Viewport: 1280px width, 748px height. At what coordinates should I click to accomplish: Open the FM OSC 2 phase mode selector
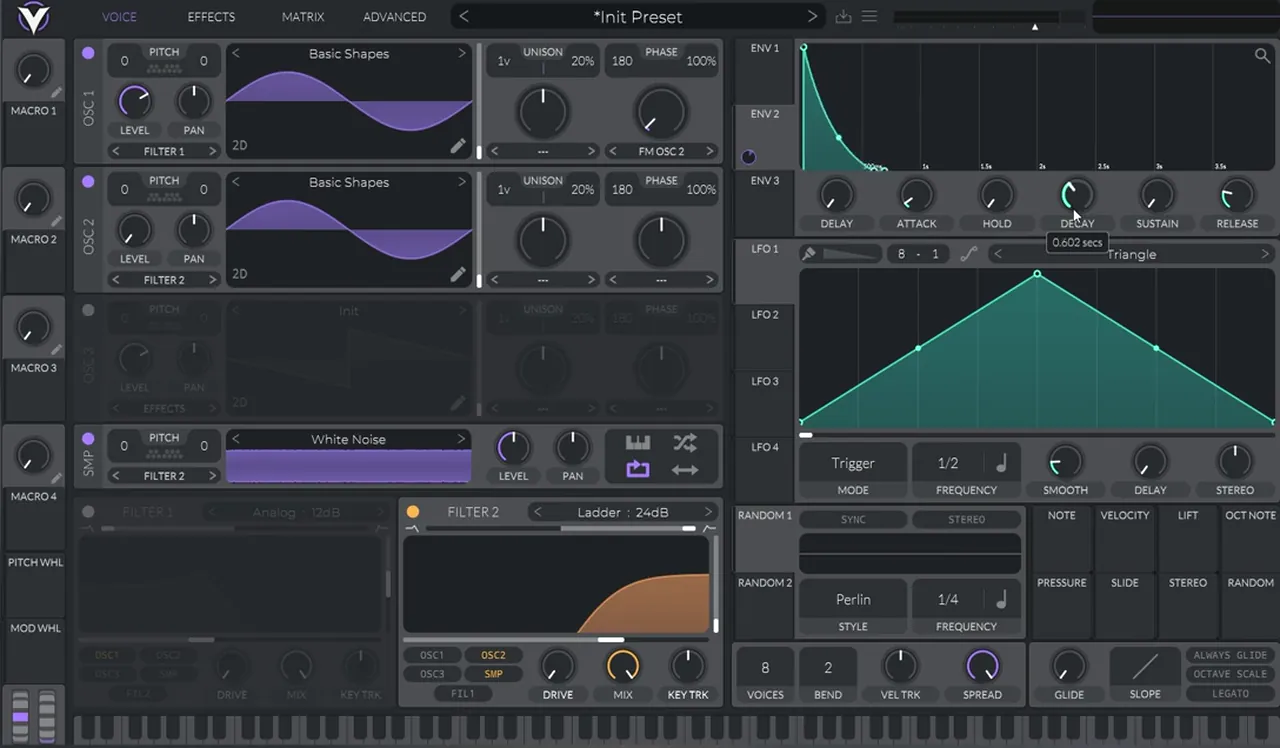[x=661, y=151]
